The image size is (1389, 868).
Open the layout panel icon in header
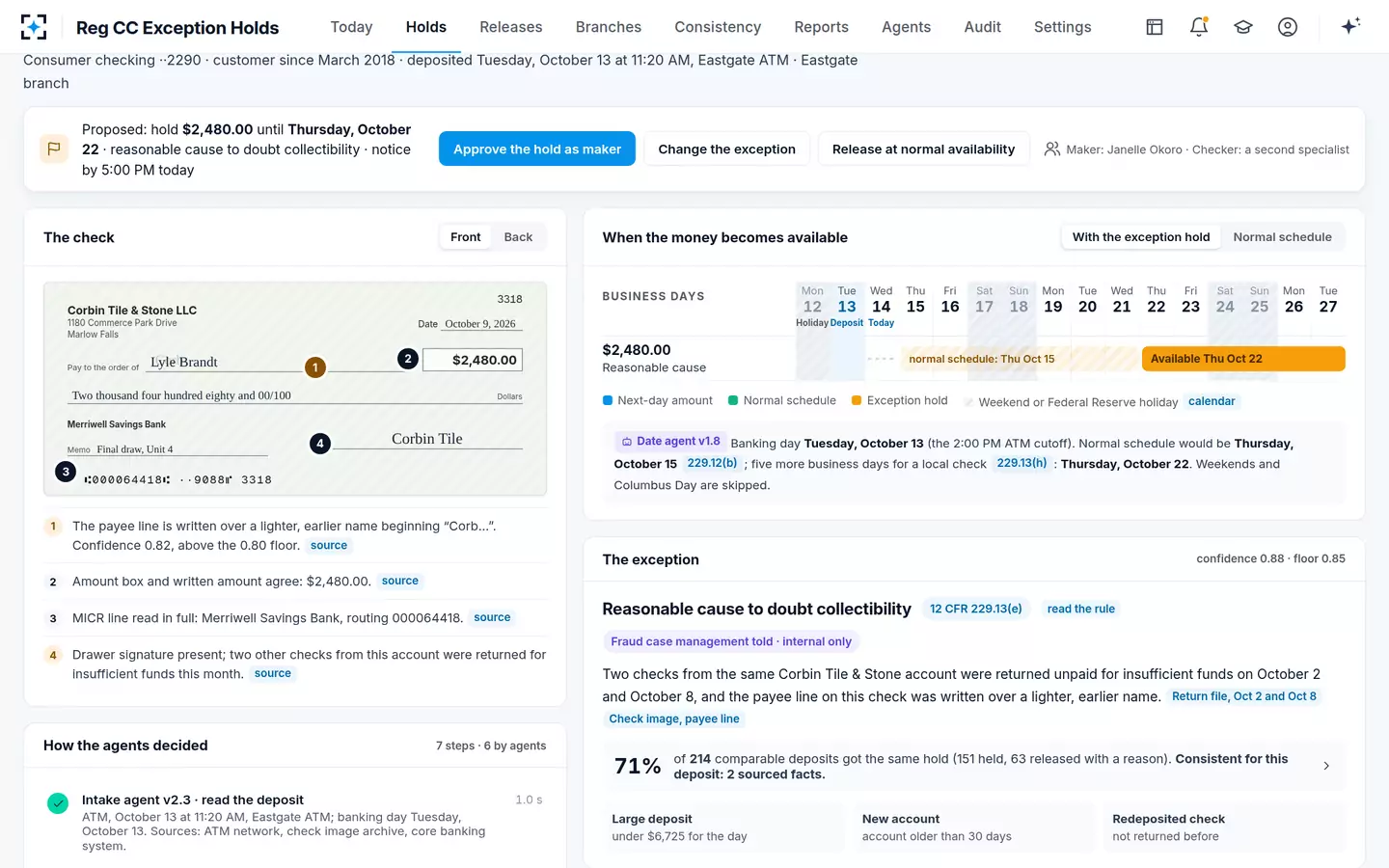tap(1155, 27)
